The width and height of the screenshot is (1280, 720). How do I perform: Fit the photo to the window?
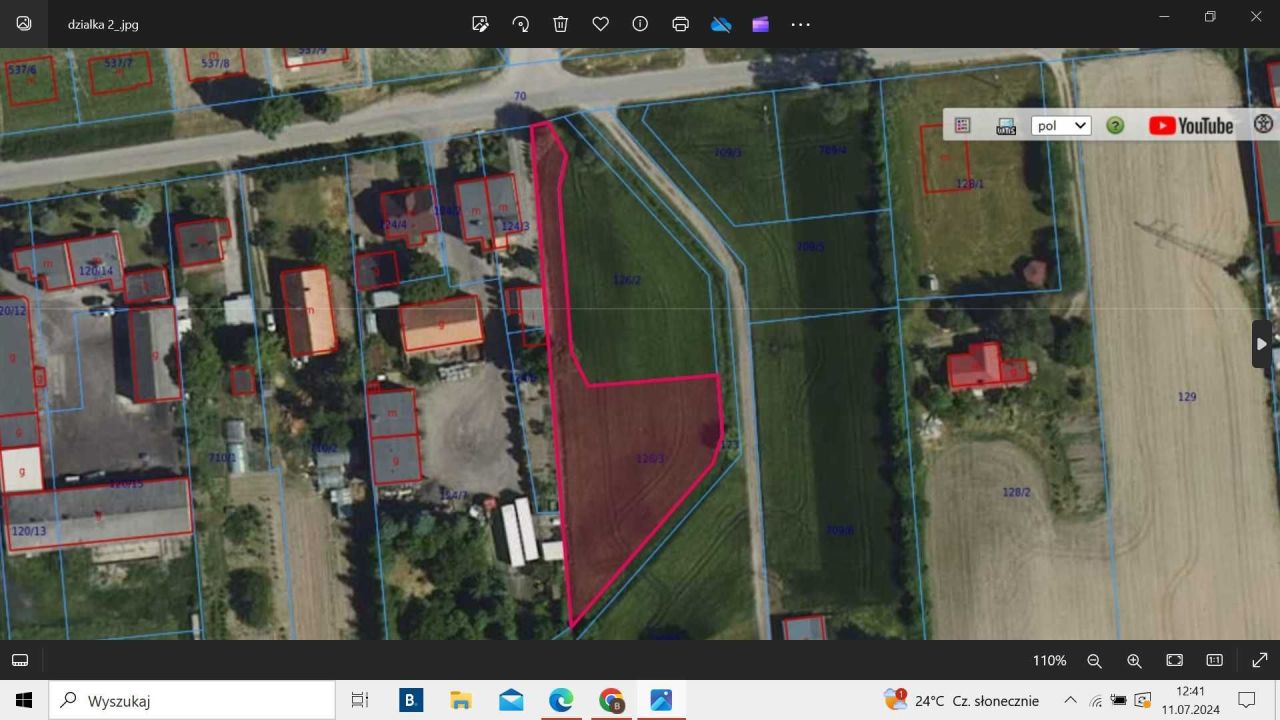click(1174, 660)
